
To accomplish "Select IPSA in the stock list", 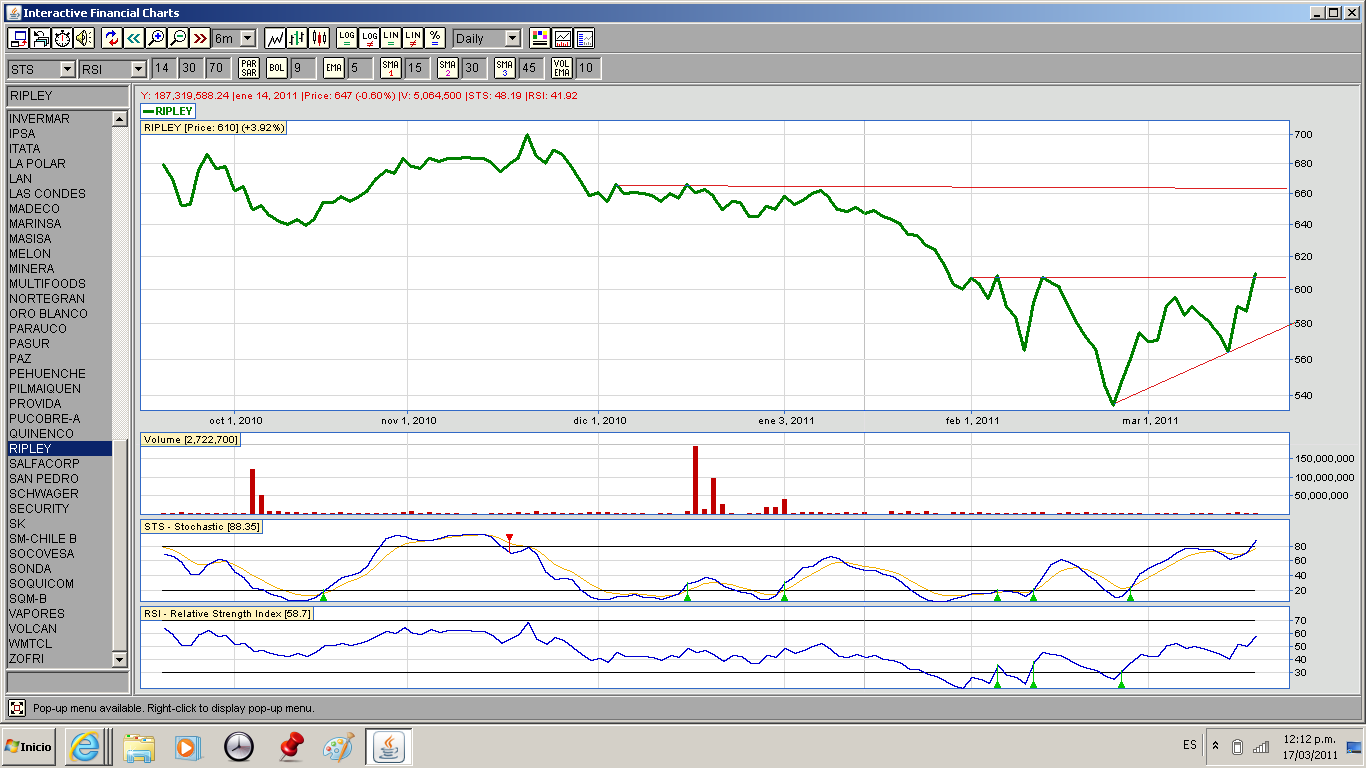I will click(59, 133).
